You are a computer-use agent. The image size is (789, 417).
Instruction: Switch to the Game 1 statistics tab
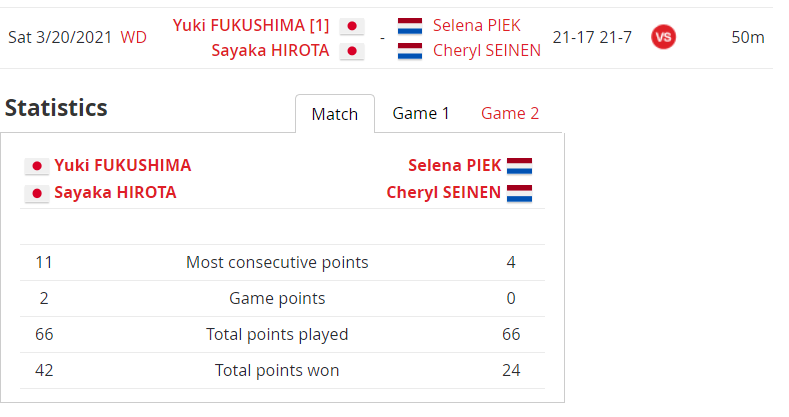pyautogui.click(x=421, y=114)
